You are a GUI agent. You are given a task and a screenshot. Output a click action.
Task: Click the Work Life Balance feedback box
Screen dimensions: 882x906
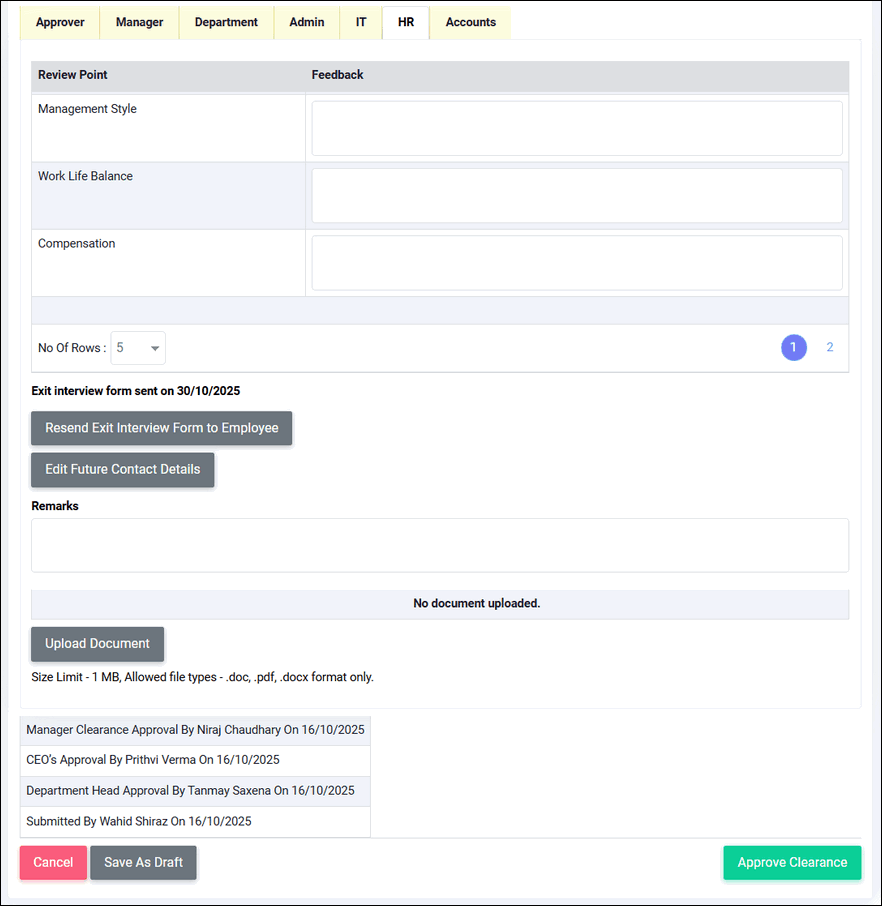(576, 195)
